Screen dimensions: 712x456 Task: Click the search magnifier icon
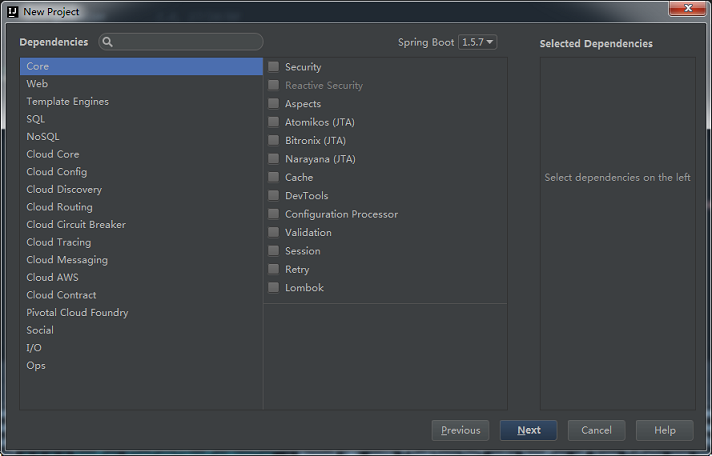107,42
